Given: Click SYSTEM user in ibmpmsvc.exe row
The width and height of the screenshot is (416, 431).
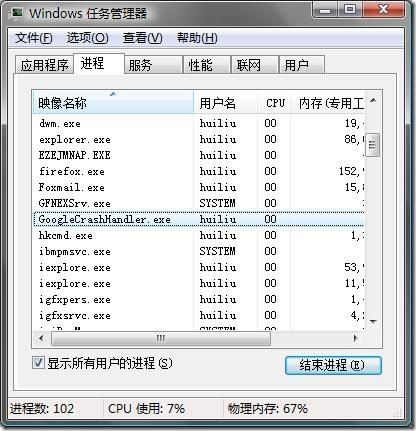Looking at the screenshot, I should (x=217, y=251).
